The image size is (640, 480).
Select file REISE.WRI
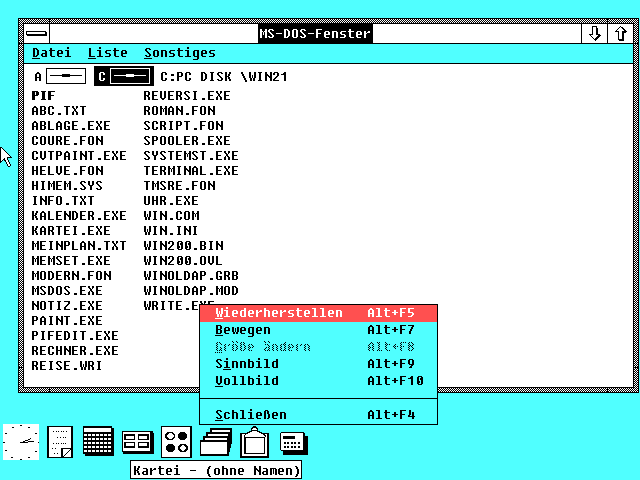coord(67,366)
